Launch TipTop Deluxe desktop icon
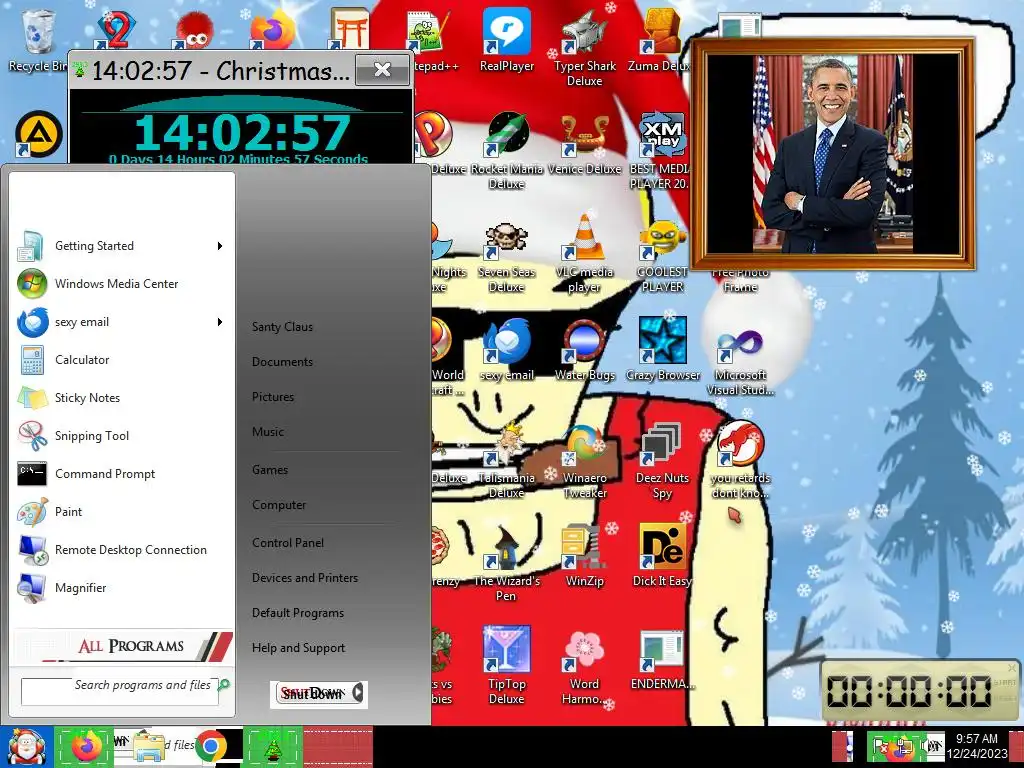Image resolution: width=1024 pixels, height=768 pixels. [x=507, y=665]
